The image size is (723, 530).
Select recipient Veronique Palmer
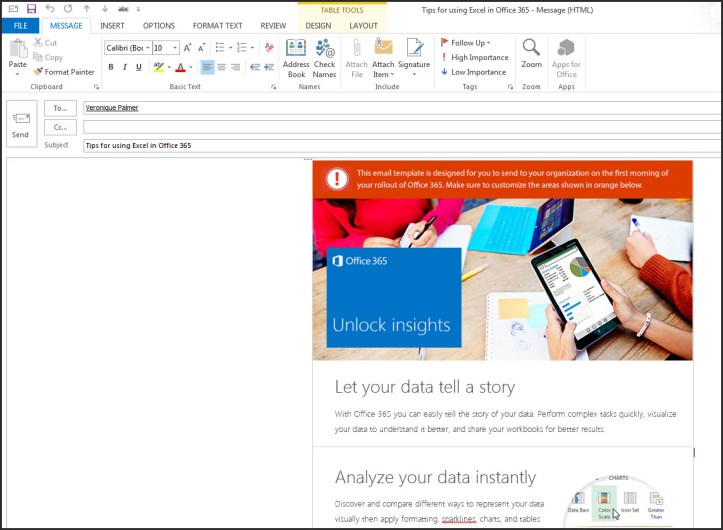[x=112, y=108]
